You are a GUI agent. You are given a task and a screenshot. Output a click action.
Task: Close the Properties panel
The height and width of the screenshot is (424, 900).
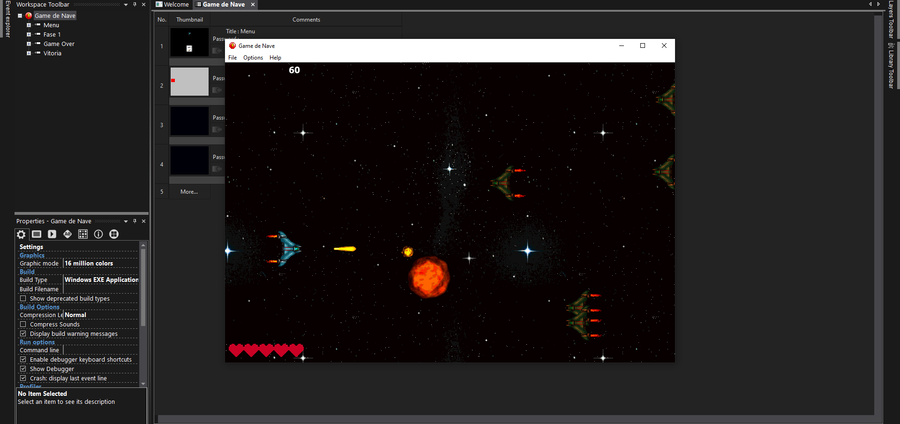(x=143, y=221)
